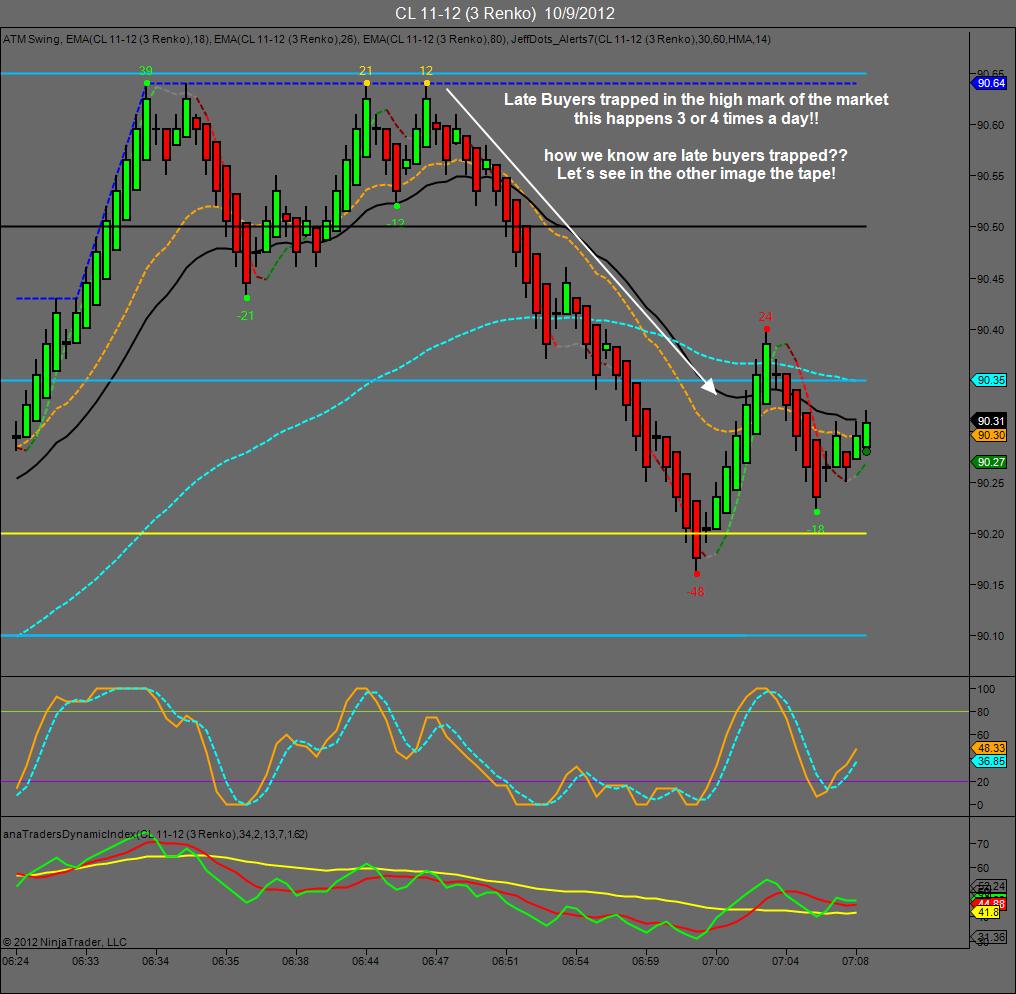The height and width of the screenshot is (994, 1016).
Task: Select the white trend arrow annotation
Action: tap(581, 241)
